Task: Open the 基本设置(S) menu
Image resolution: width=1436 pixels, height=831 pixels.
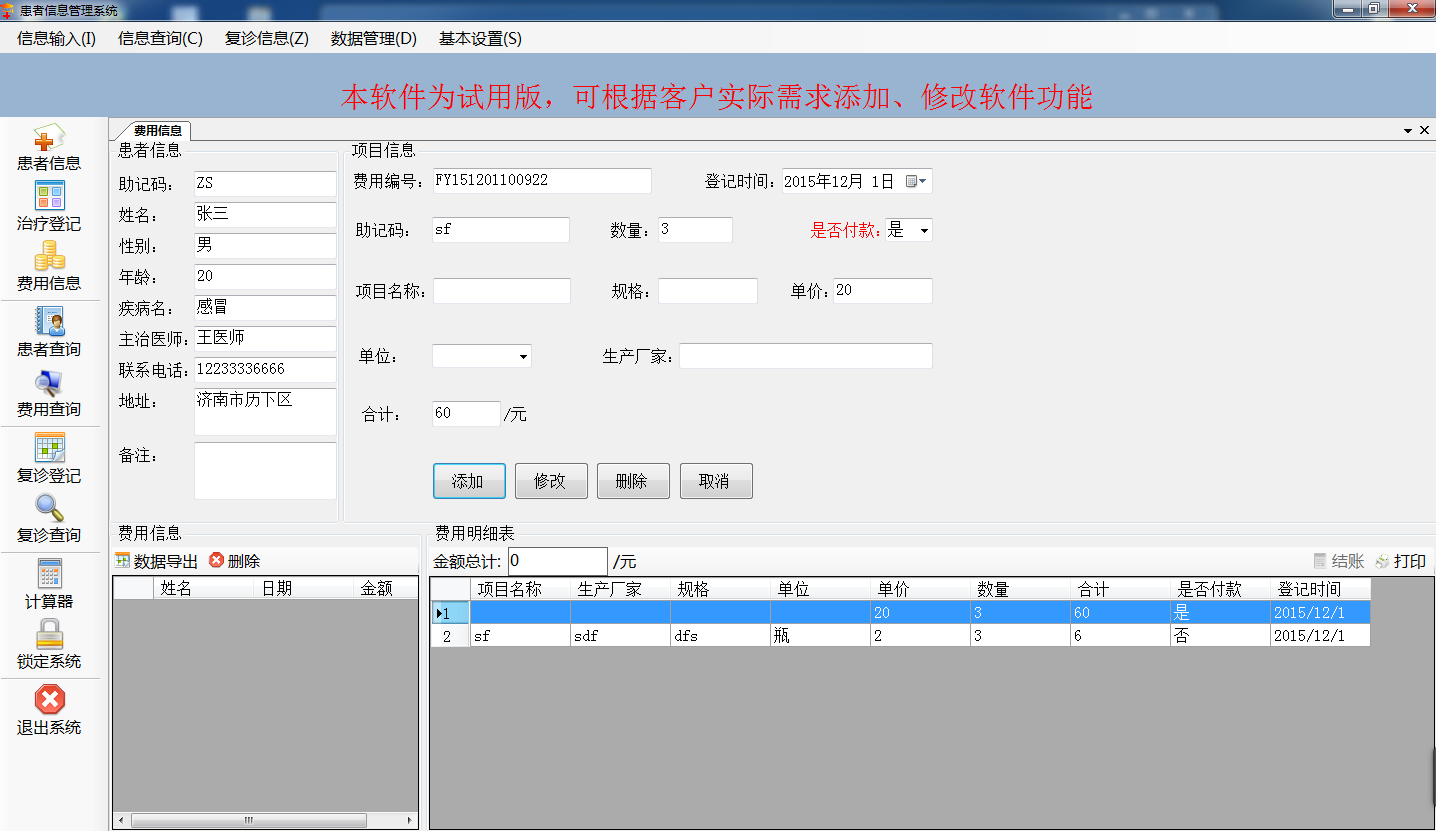Action: coord(480,39)
